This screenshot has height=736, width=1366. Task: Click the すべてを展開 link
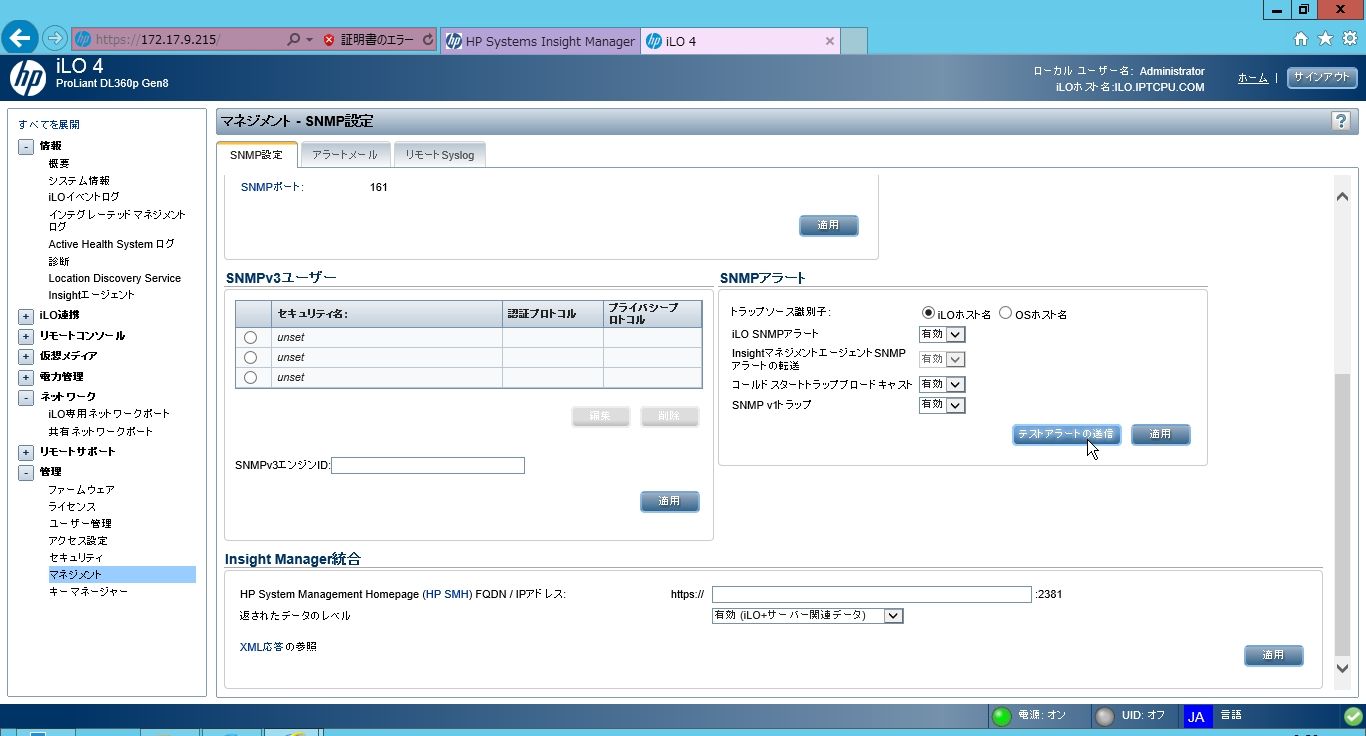pos(49,125)
